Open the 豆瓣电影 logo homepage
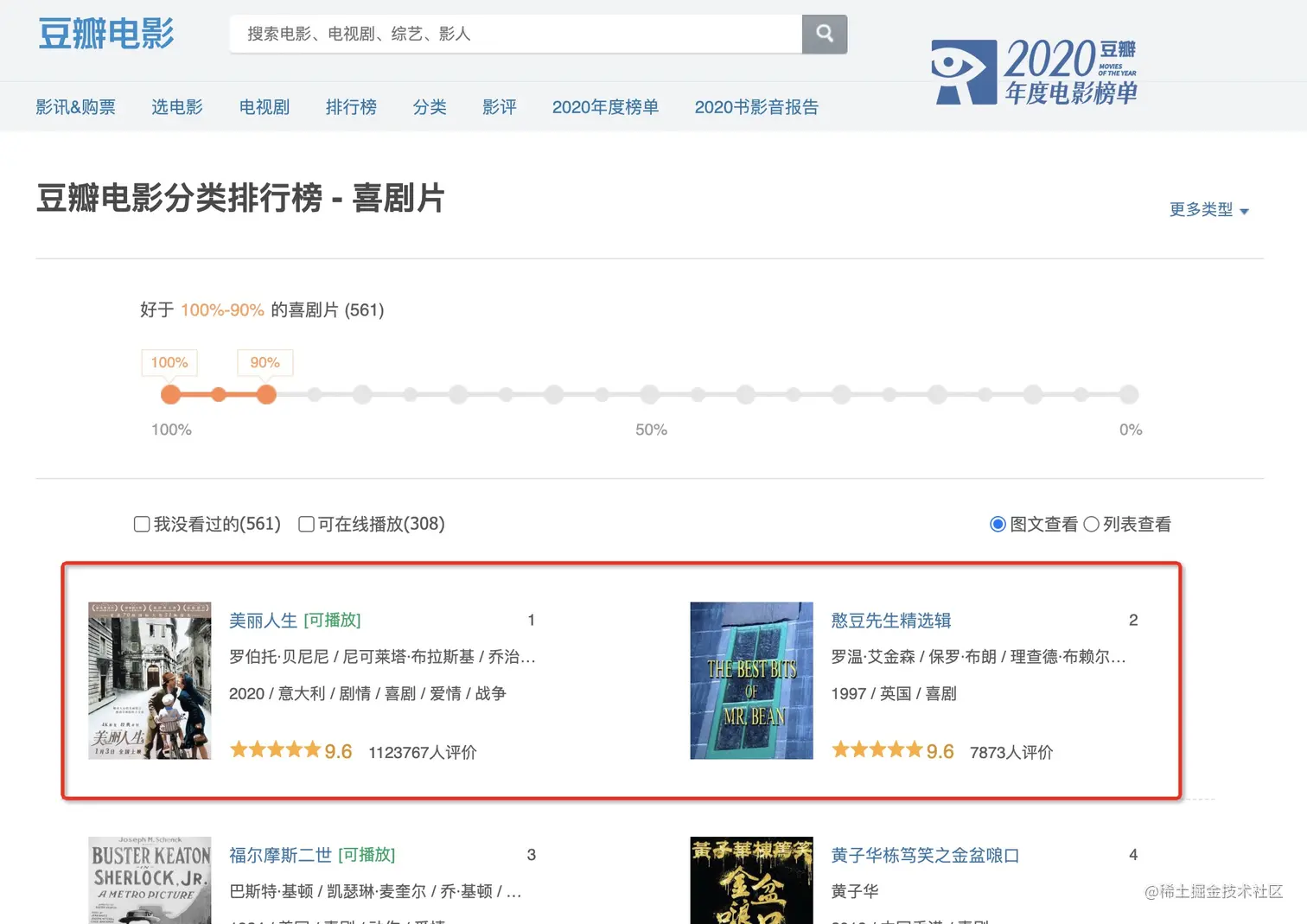1307x924 pixels. [x=106, y=34]
